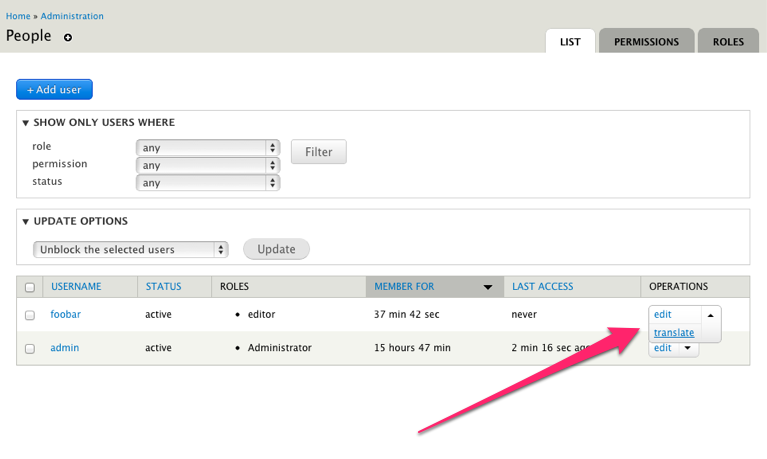Click '37 min 42 sec' cell

pos(406,315)
